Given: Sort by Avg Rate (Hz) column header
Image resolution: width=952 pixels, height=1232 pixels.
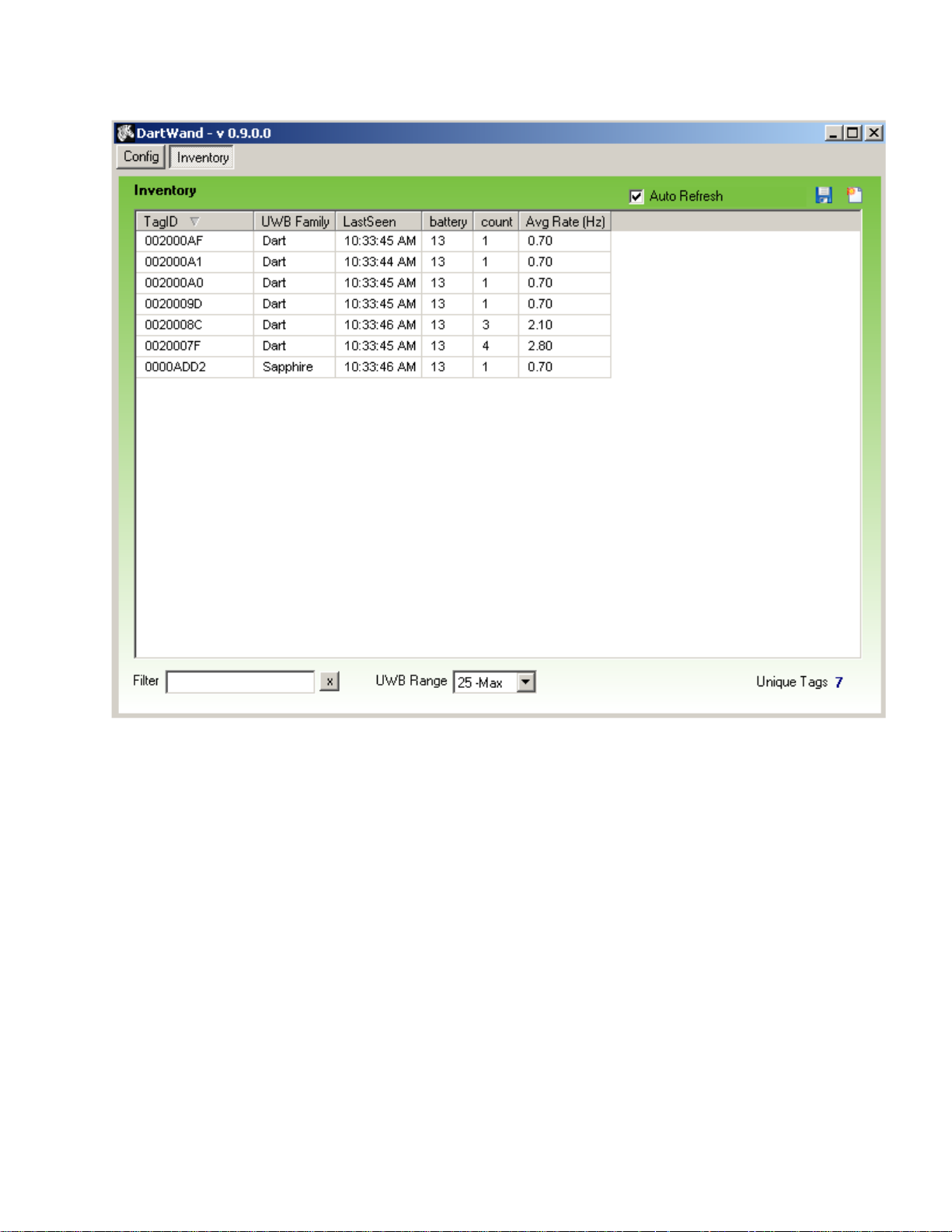Looking at the screenshot, I should click(x=565, y=222).
